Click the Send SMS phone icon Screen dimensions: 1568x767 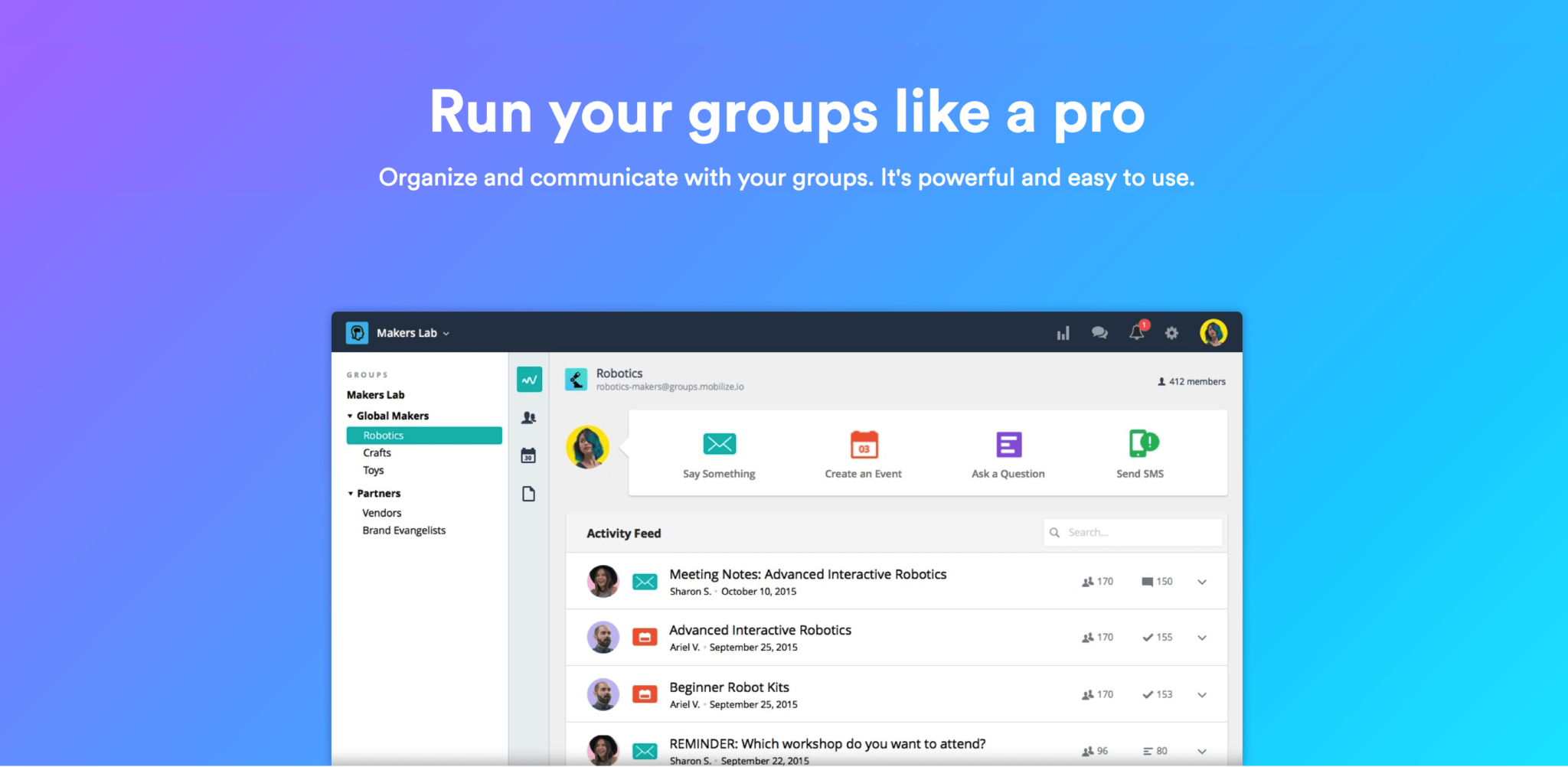tap(1143, 443)
